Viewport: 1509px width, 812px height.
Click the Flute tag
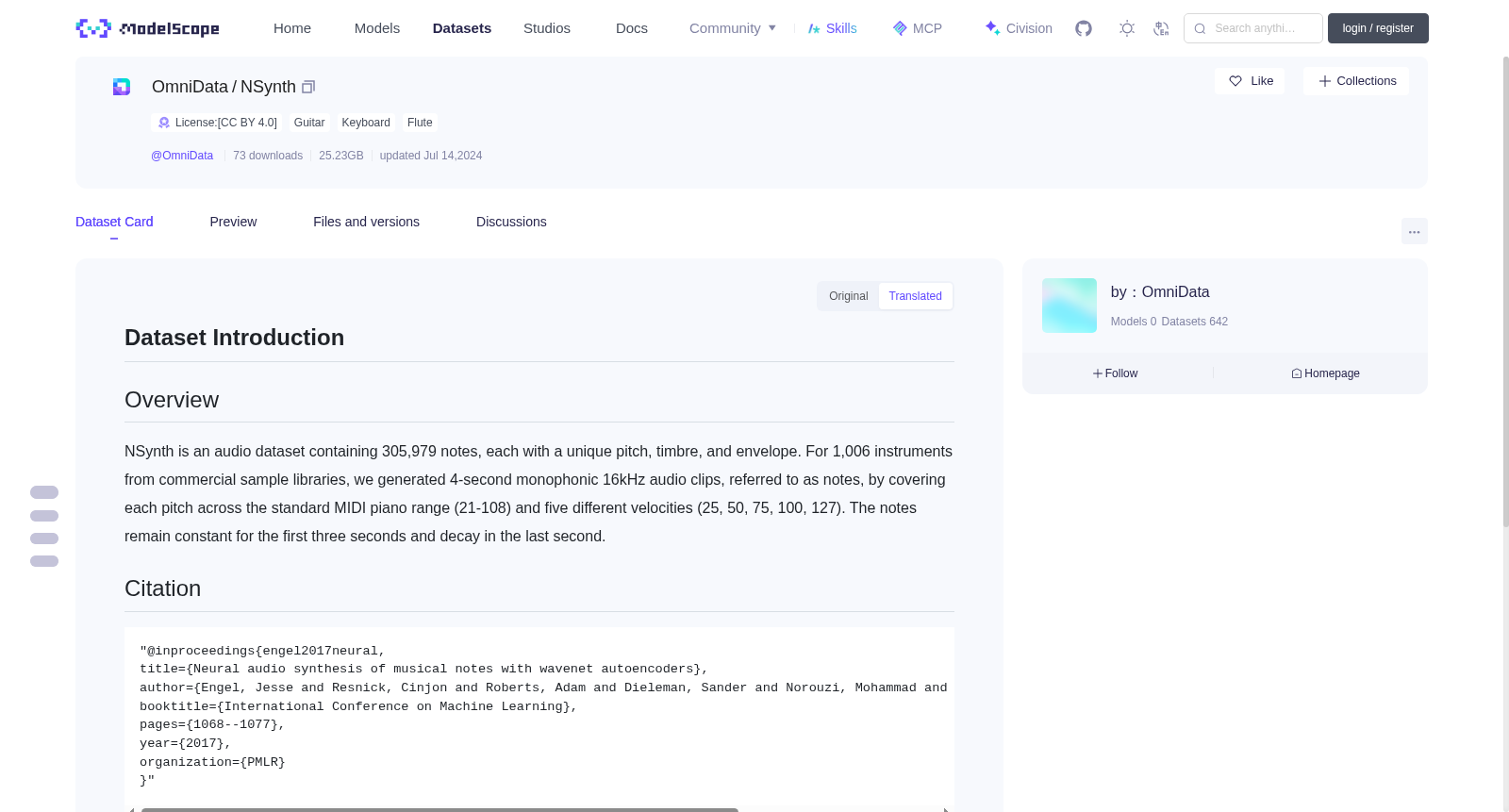point(420,123)
